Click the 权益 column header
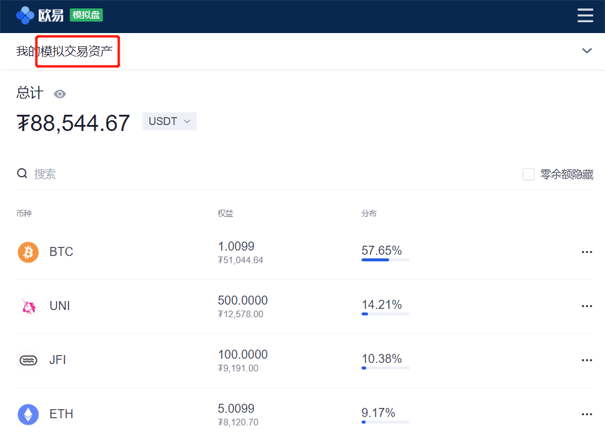 pos(225,213)
